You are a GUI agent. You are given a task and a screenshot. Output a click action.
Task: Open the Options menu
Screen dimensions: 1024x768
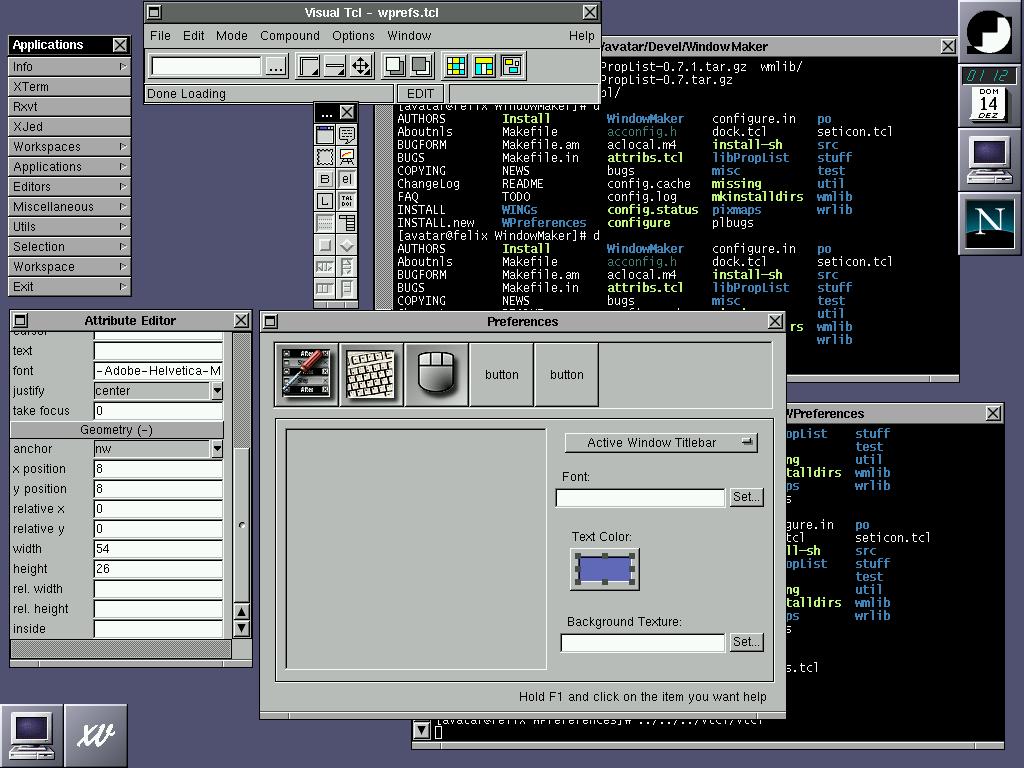pyautogui.click(x=353, y=36)
